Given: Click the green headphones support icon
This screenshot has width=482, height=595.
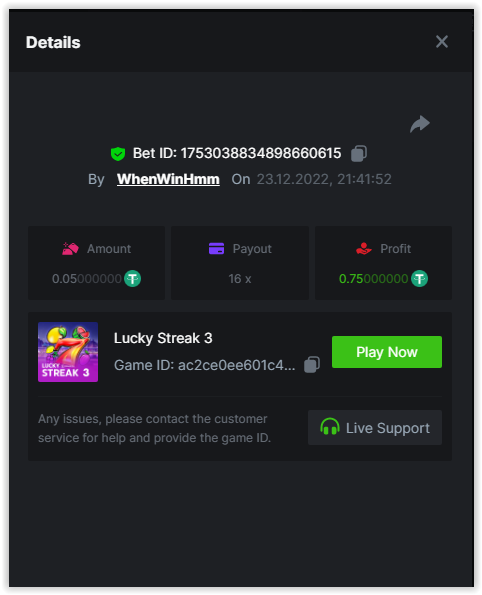Looking at the screenshot, I should (x=329, y=427).
